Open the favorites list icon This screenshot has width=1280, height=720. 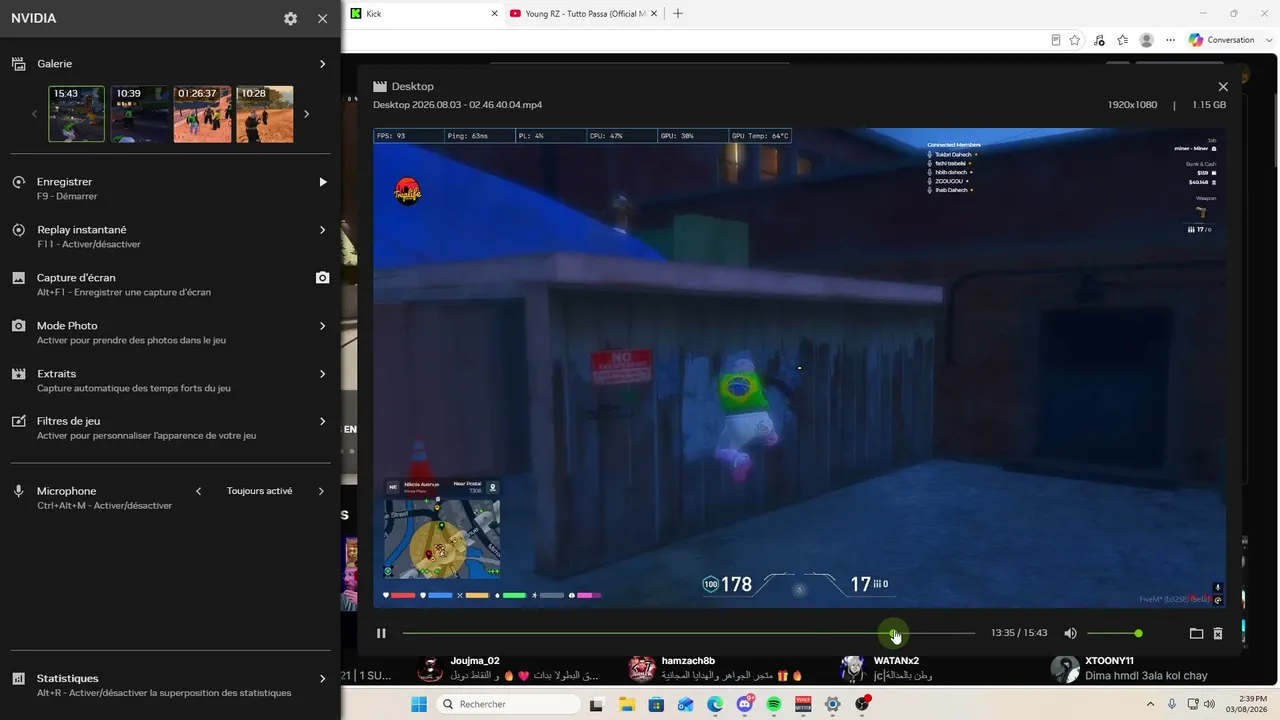(1122, 40)
